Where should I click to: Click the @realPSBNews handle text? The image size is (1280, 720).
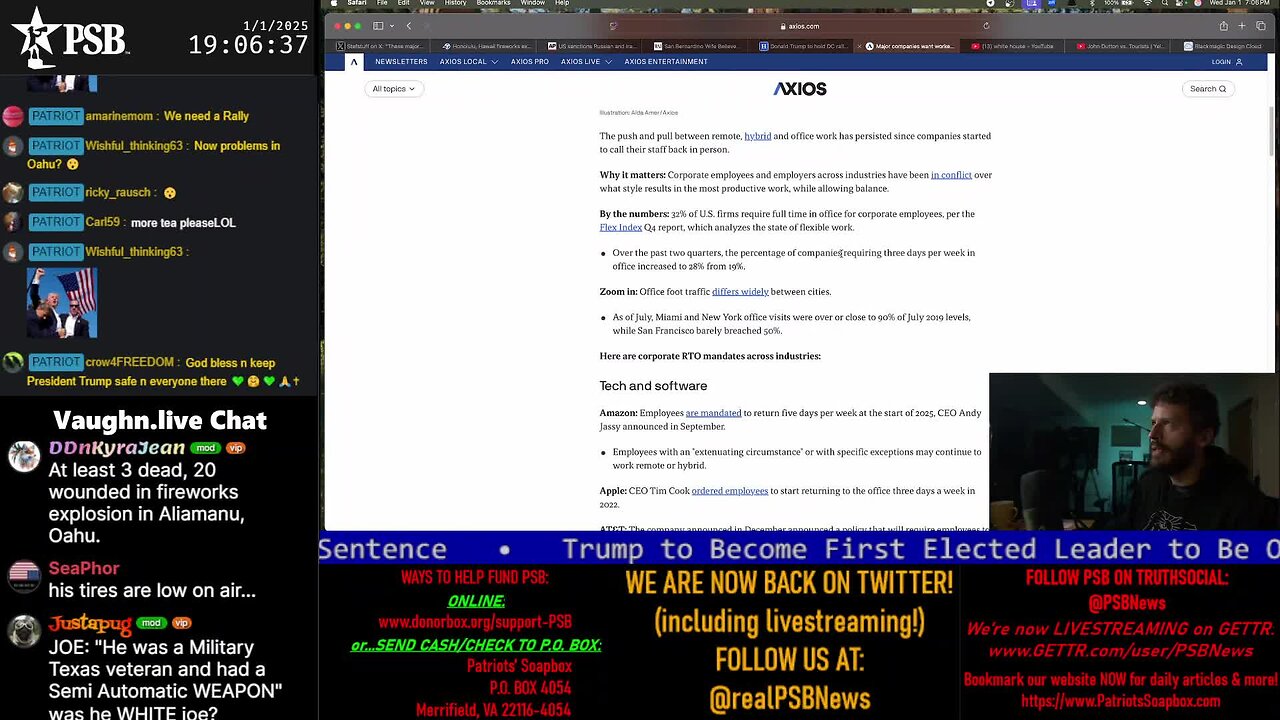tap(790, 698)
